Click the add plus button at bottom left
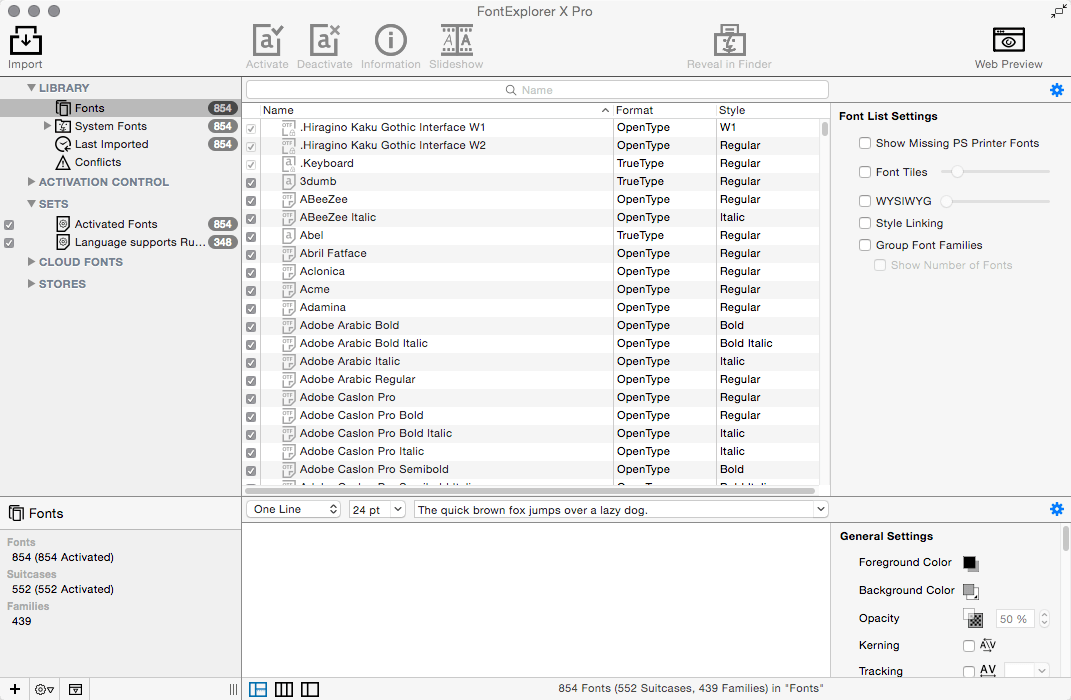1071x700 pixels. click(x=15, y=689)
